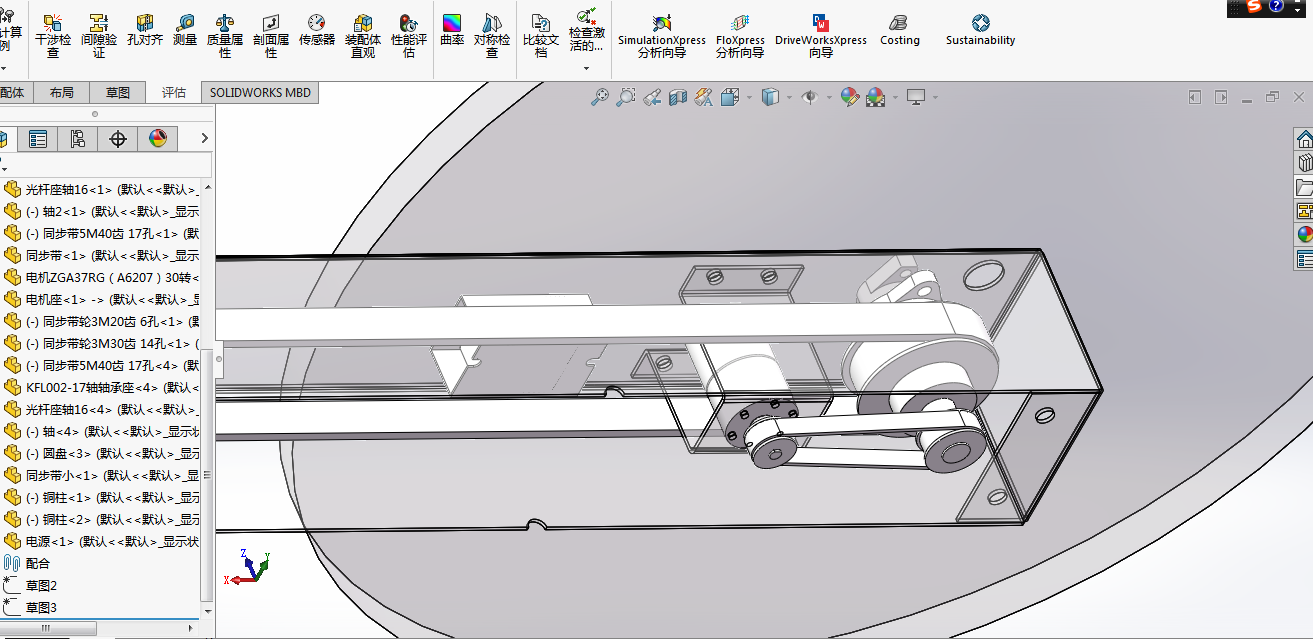This screenshot has height=639, width=1313.
Task: Toggle Curvature (曲率) display
Action: coord(452,30)
